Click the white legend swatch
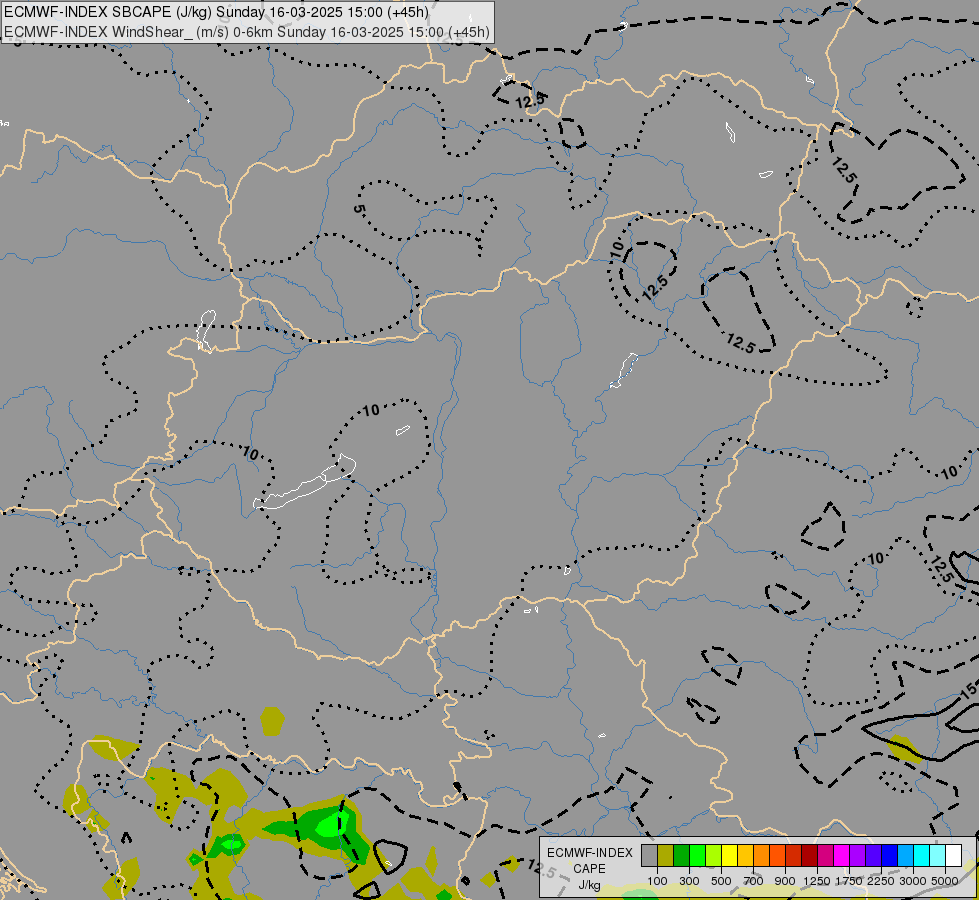This screenshot has width=979, height=900. pos(953,855)
